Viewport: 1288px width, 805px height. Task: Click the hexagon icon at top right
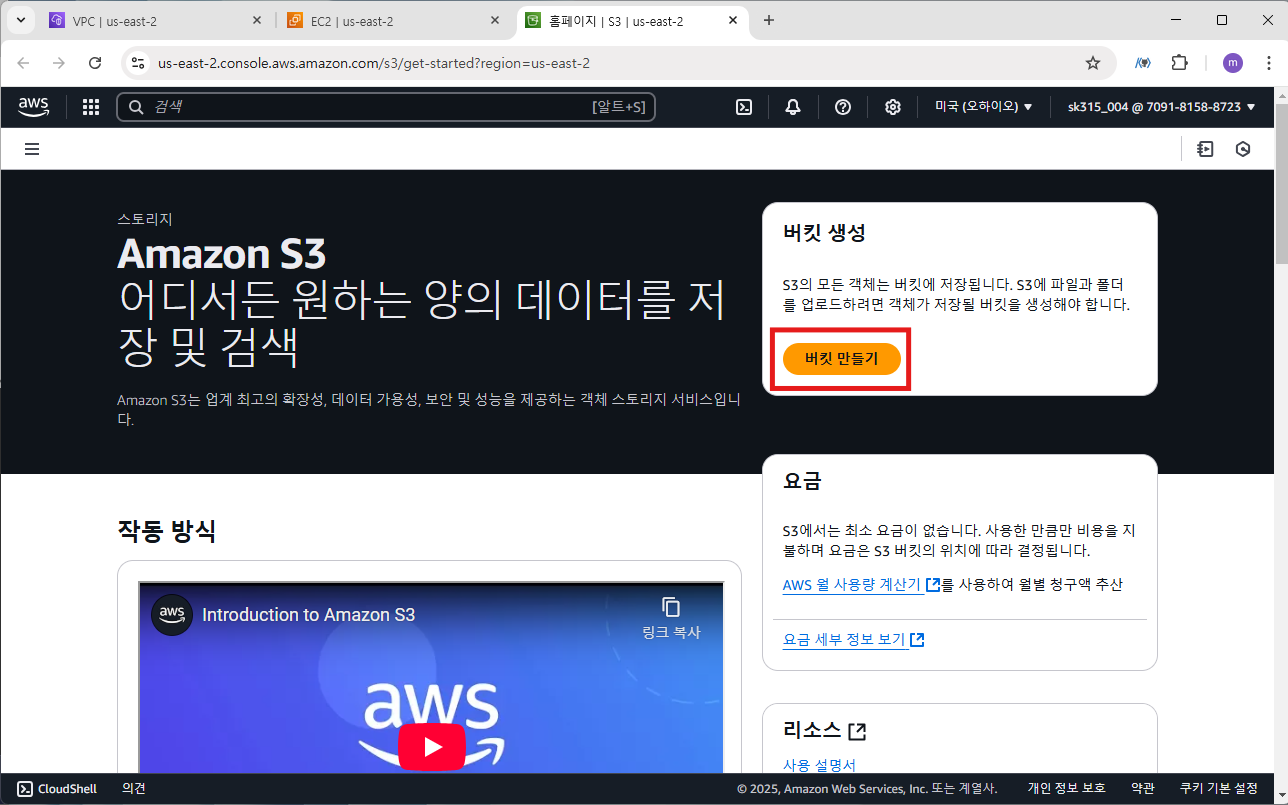click(1243, 149)
